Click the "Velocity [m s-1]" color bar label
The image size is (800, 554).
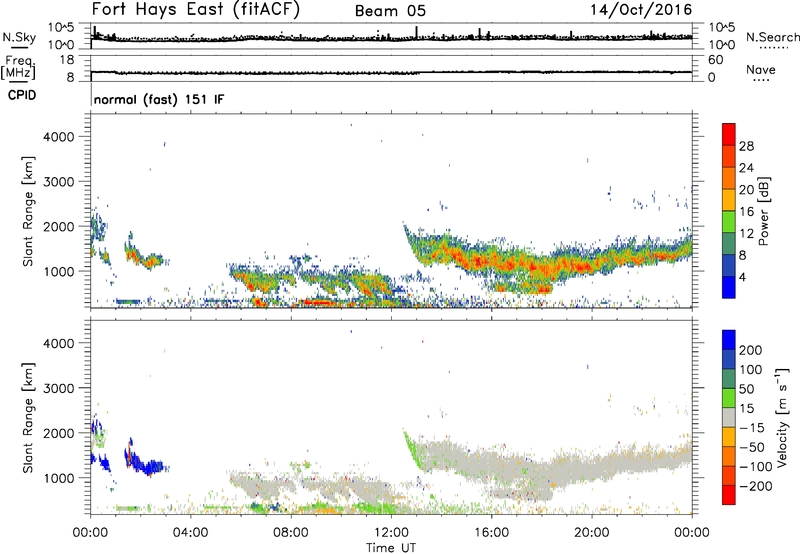(x=782, y=417)
